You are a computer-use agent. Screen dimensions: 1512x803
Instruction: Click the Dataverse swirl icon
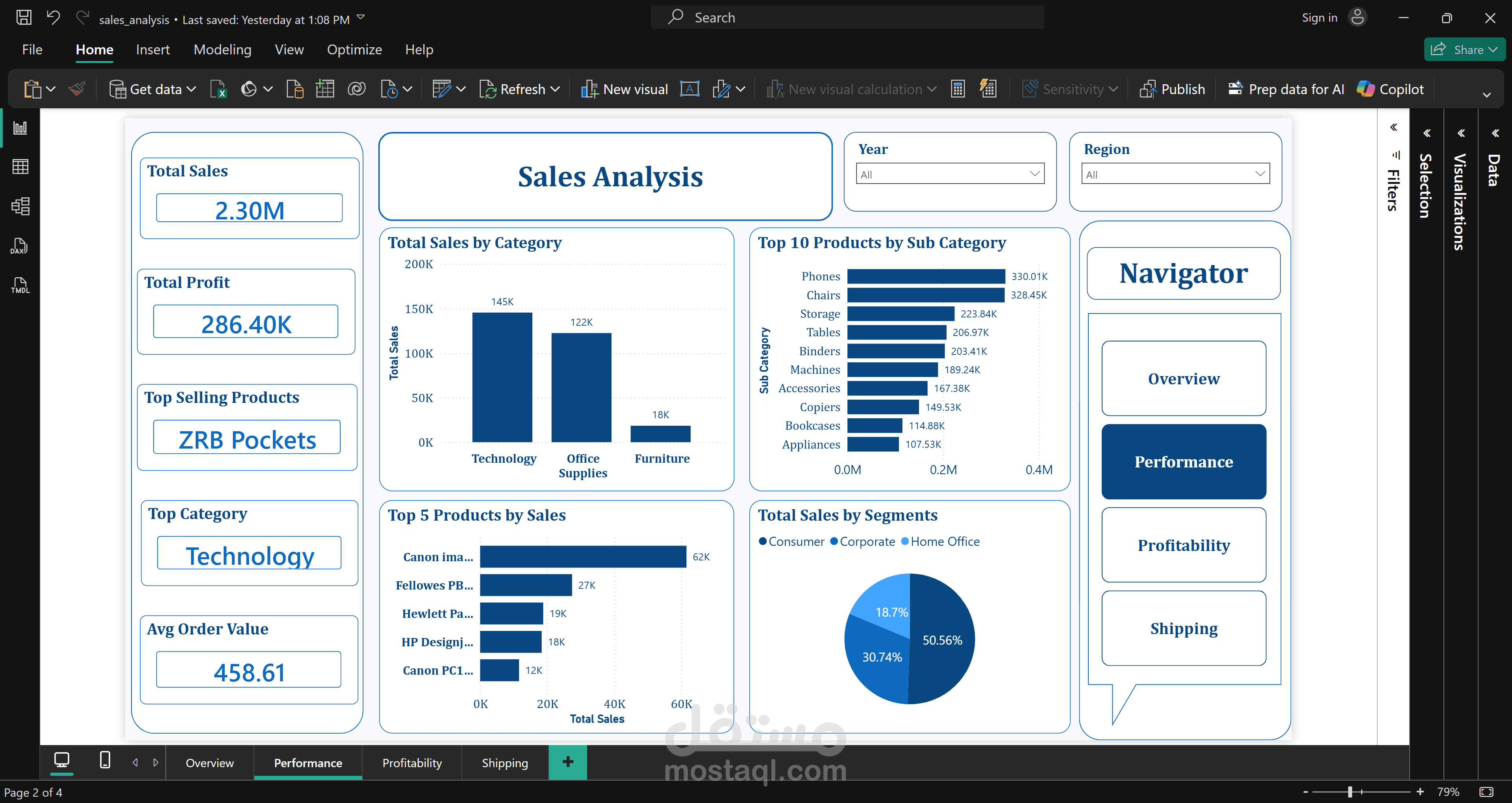point(356,89)
